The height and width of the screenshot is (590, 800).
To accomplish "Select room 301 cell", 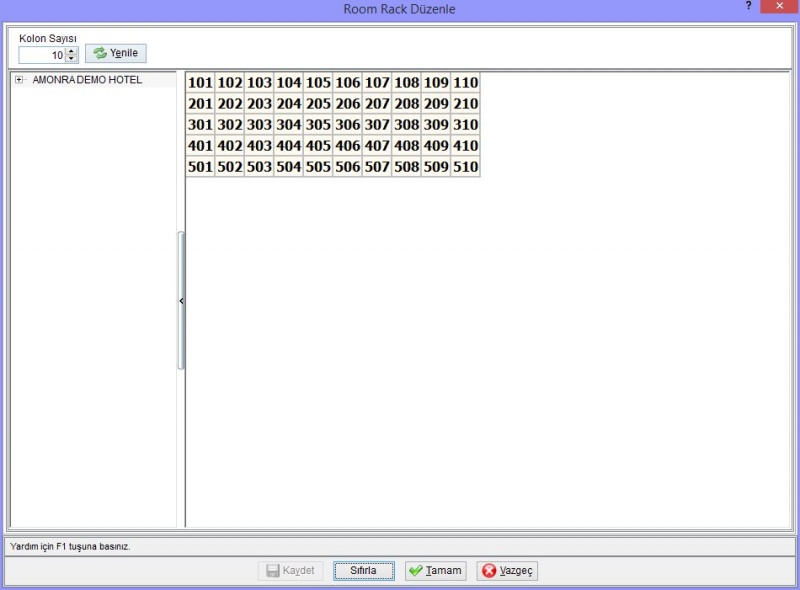I will [x=200, y=125].
